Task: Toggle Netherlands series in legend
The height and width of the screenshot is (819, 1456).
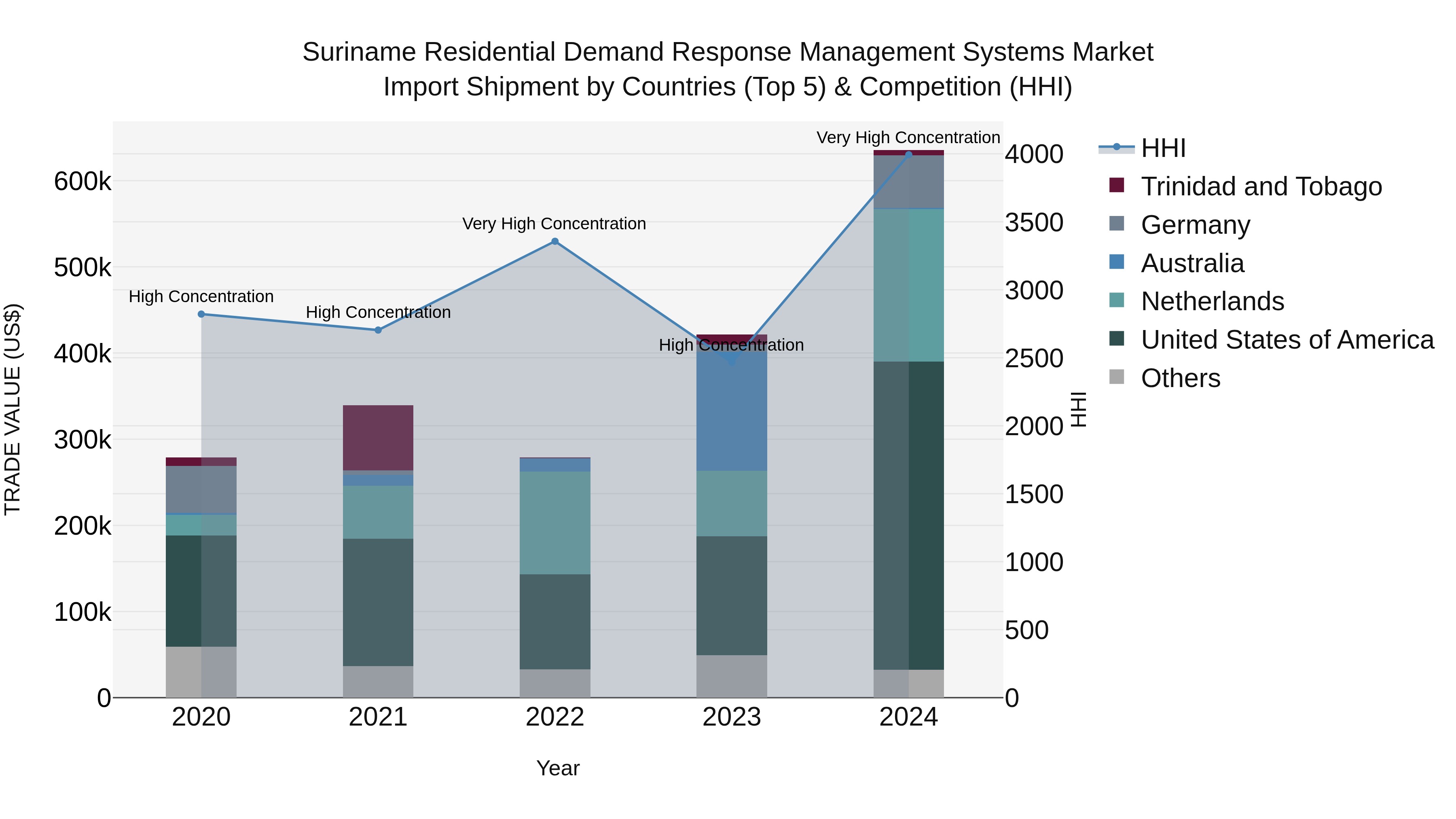Action: pos(1196,301)
